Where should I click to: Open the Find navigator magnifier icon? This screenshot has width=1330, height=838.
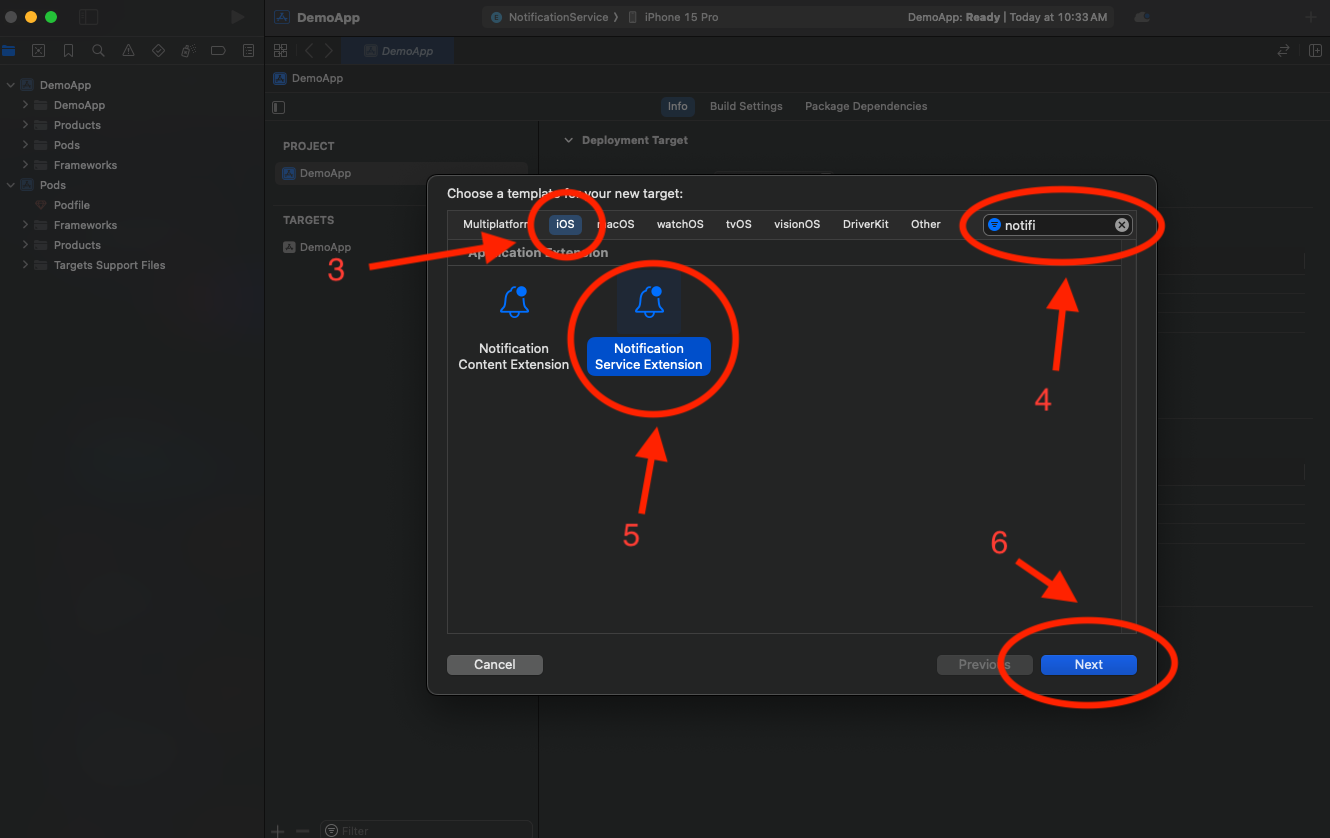(98, 51)
